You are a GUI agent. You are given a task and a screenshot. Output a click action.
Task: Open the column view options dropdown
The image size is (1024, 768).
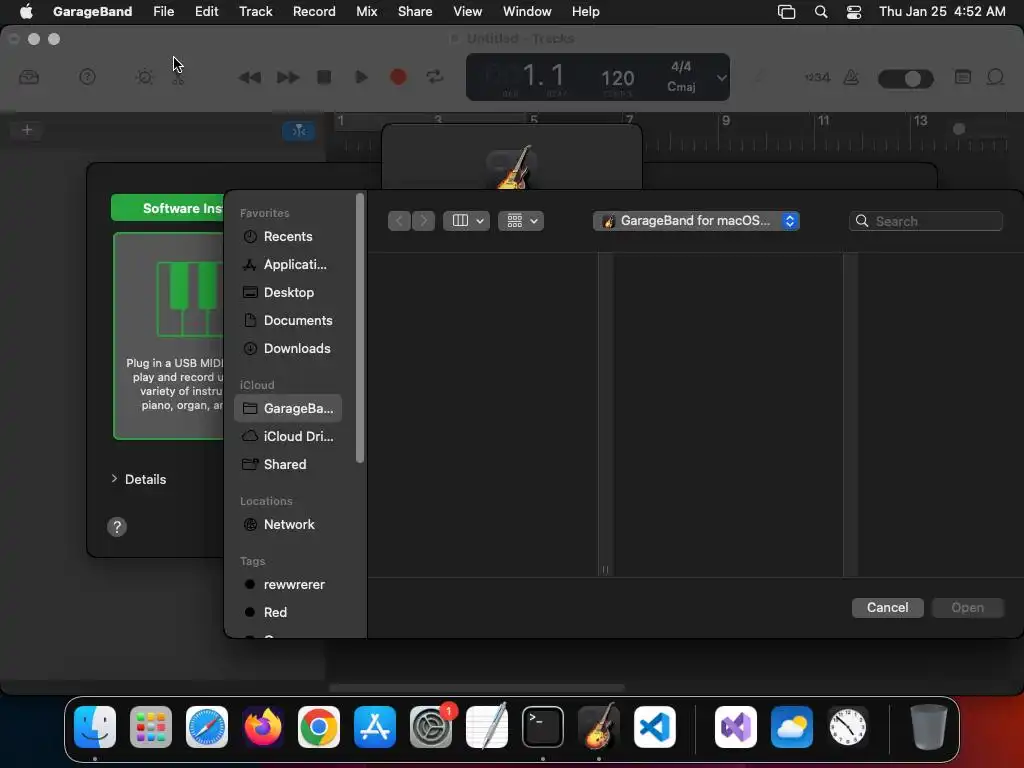point(466,221)
